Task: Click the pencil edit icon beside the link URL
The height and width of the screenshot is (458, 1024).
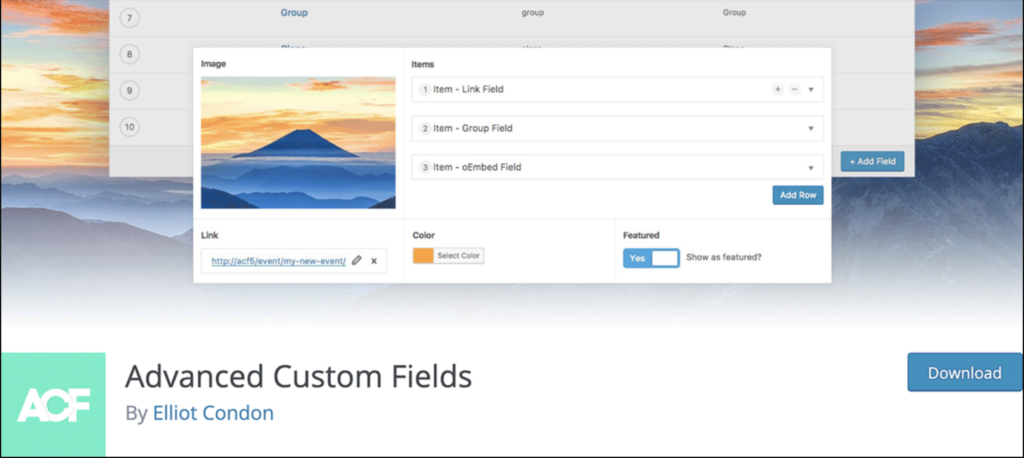Action: click(x=357, y=260)
